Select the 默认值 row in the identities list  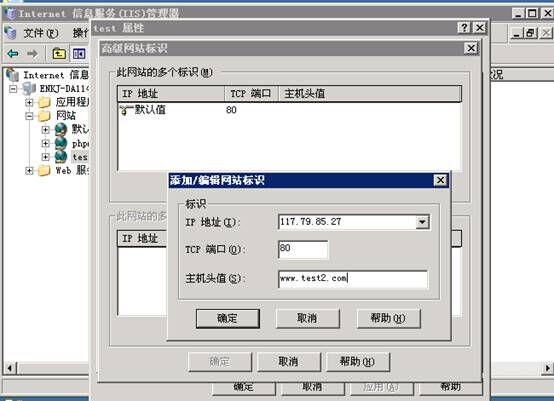point(289,110)
